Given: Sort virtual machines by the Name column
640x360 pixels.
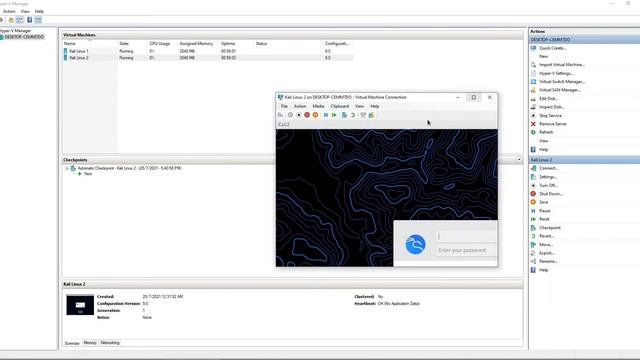Looking at the screenshot, I should pyautogui.click(x=70, y=43).
